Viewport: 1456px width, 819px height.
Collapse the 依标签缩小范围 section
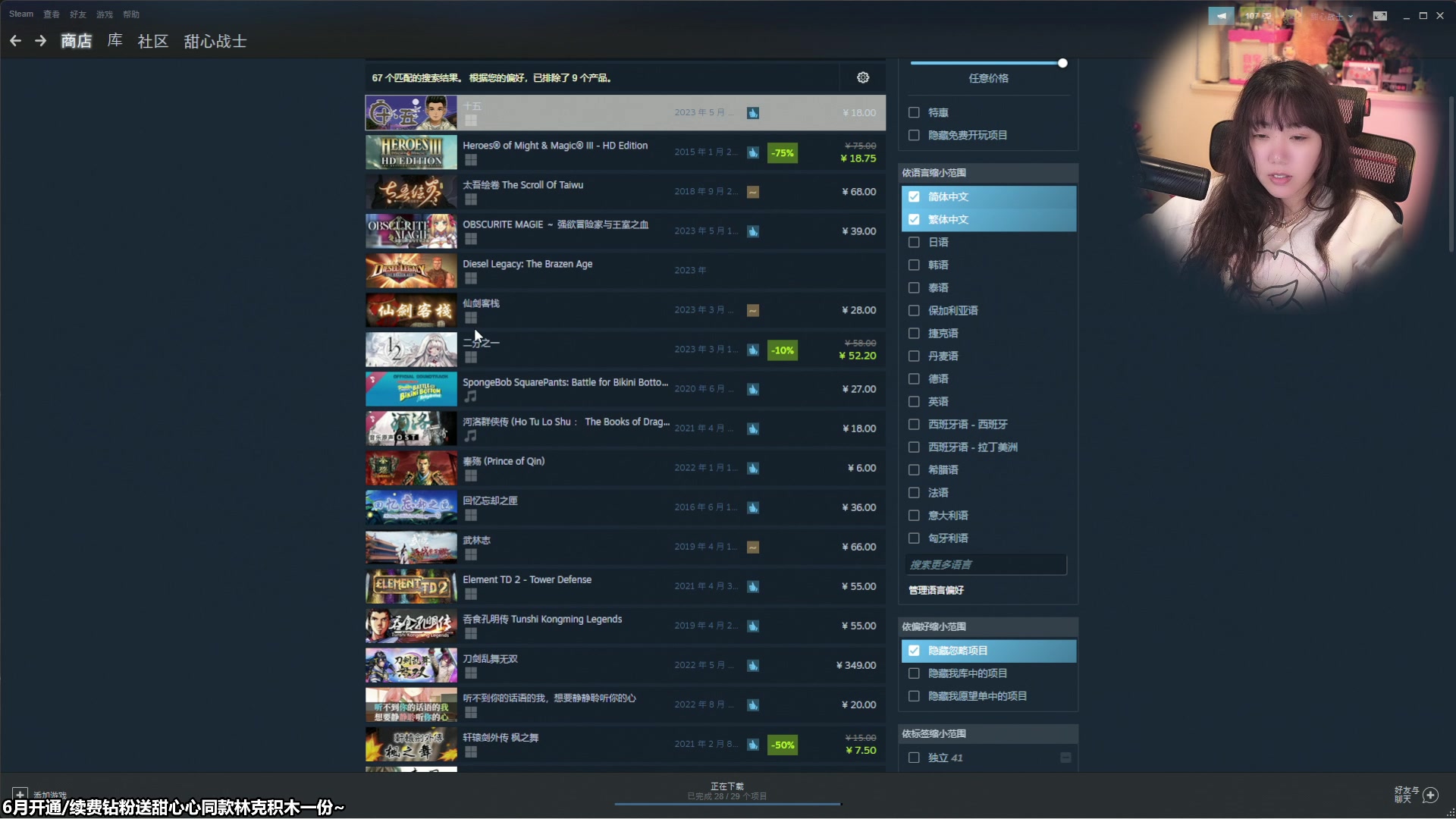pyautogui.click(x=988, y=733)
